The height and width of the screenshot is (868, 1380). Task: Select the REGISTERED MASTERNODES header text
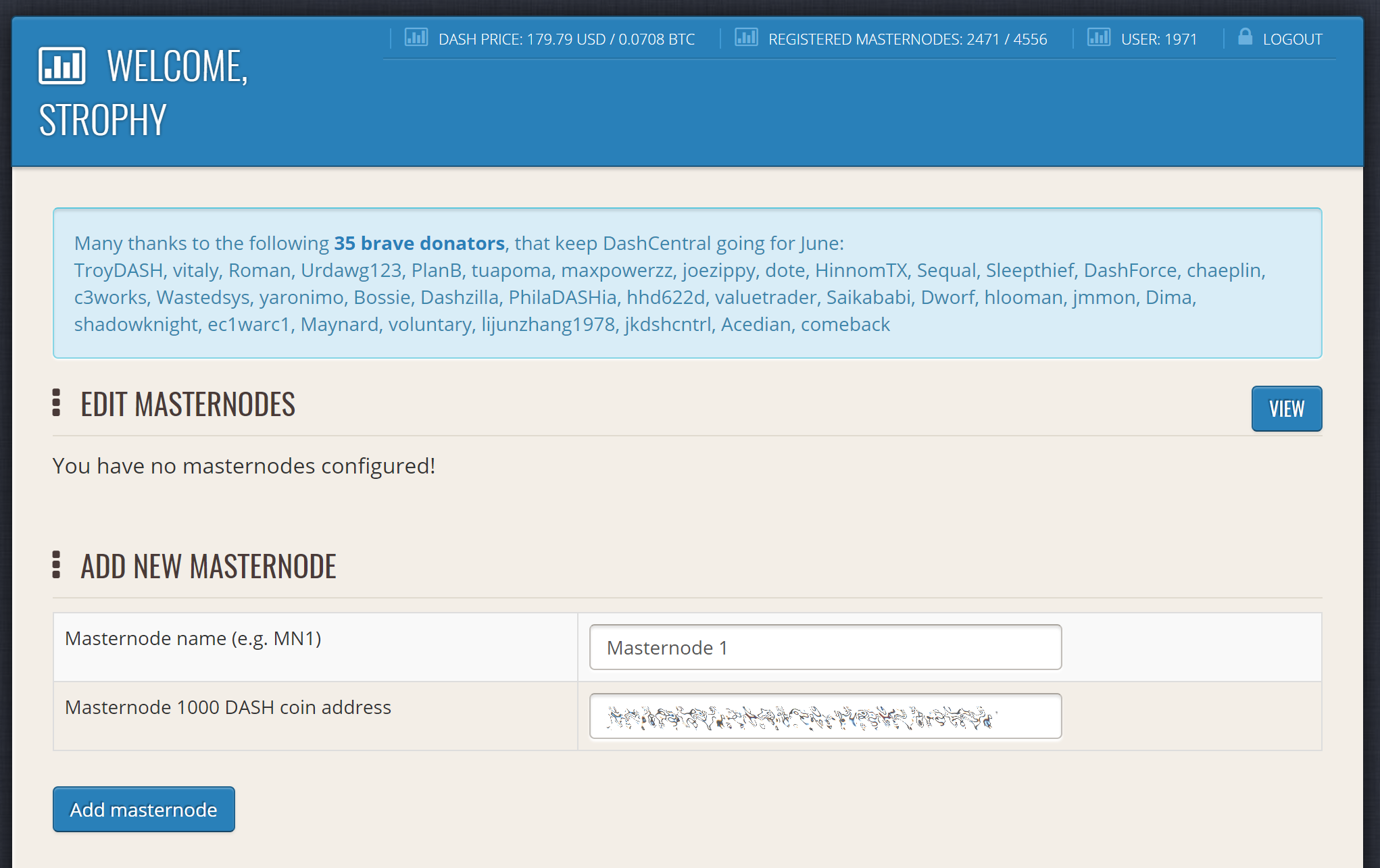907,39
